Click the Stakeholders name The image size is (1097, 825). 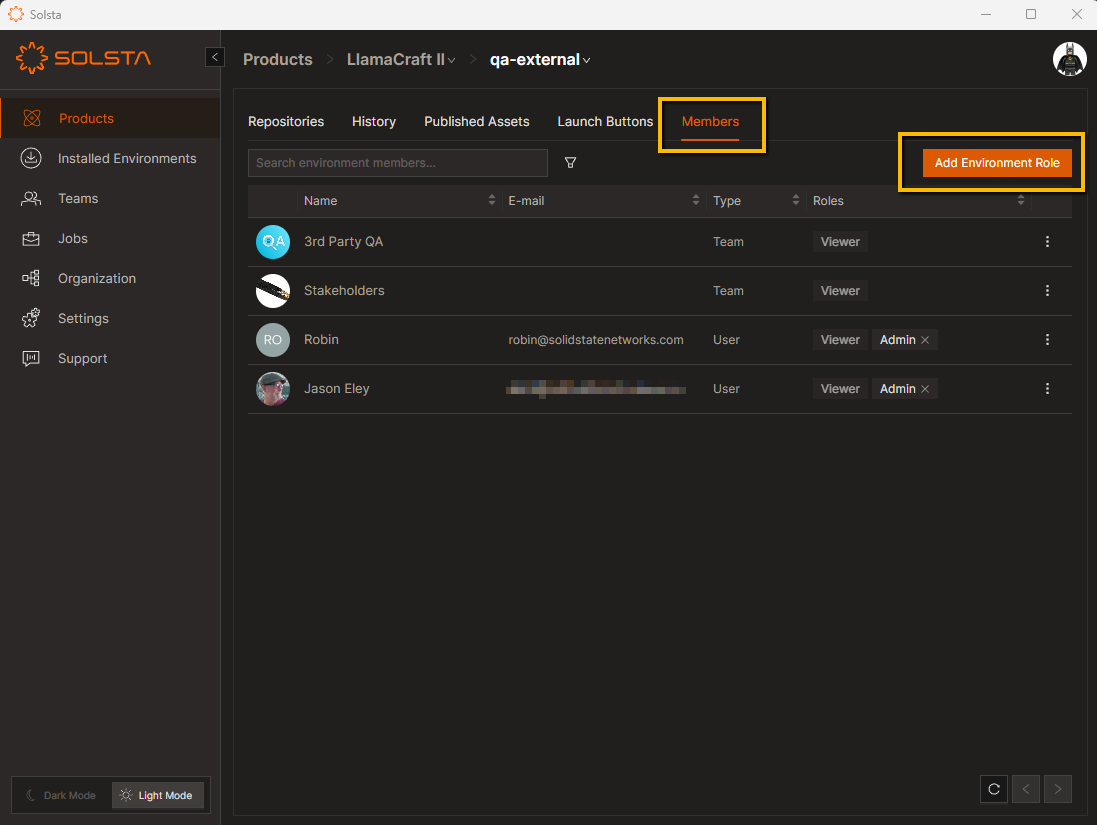pos(344,290)
